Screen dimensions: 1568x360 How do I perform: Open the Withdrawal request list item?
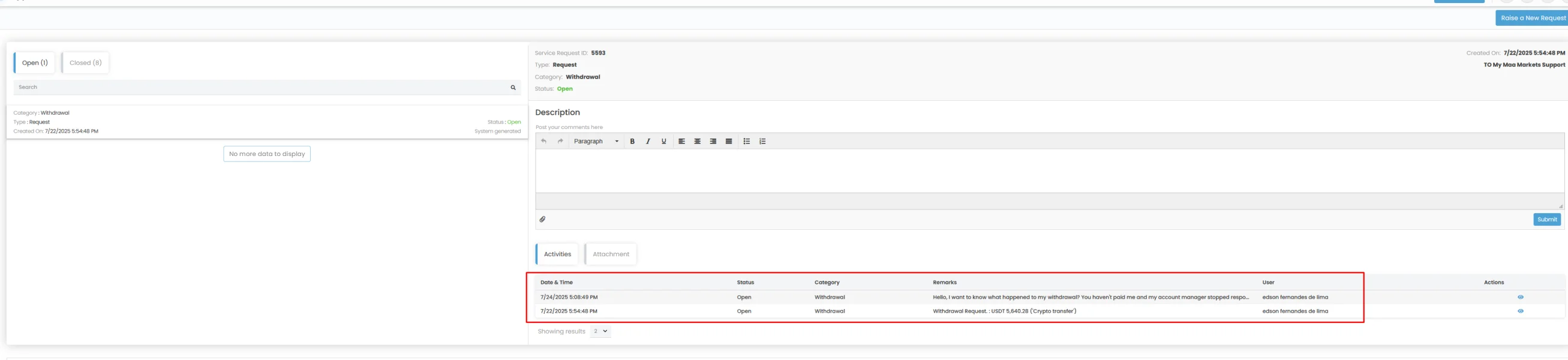pyautogui.click(x=267, y=122)
